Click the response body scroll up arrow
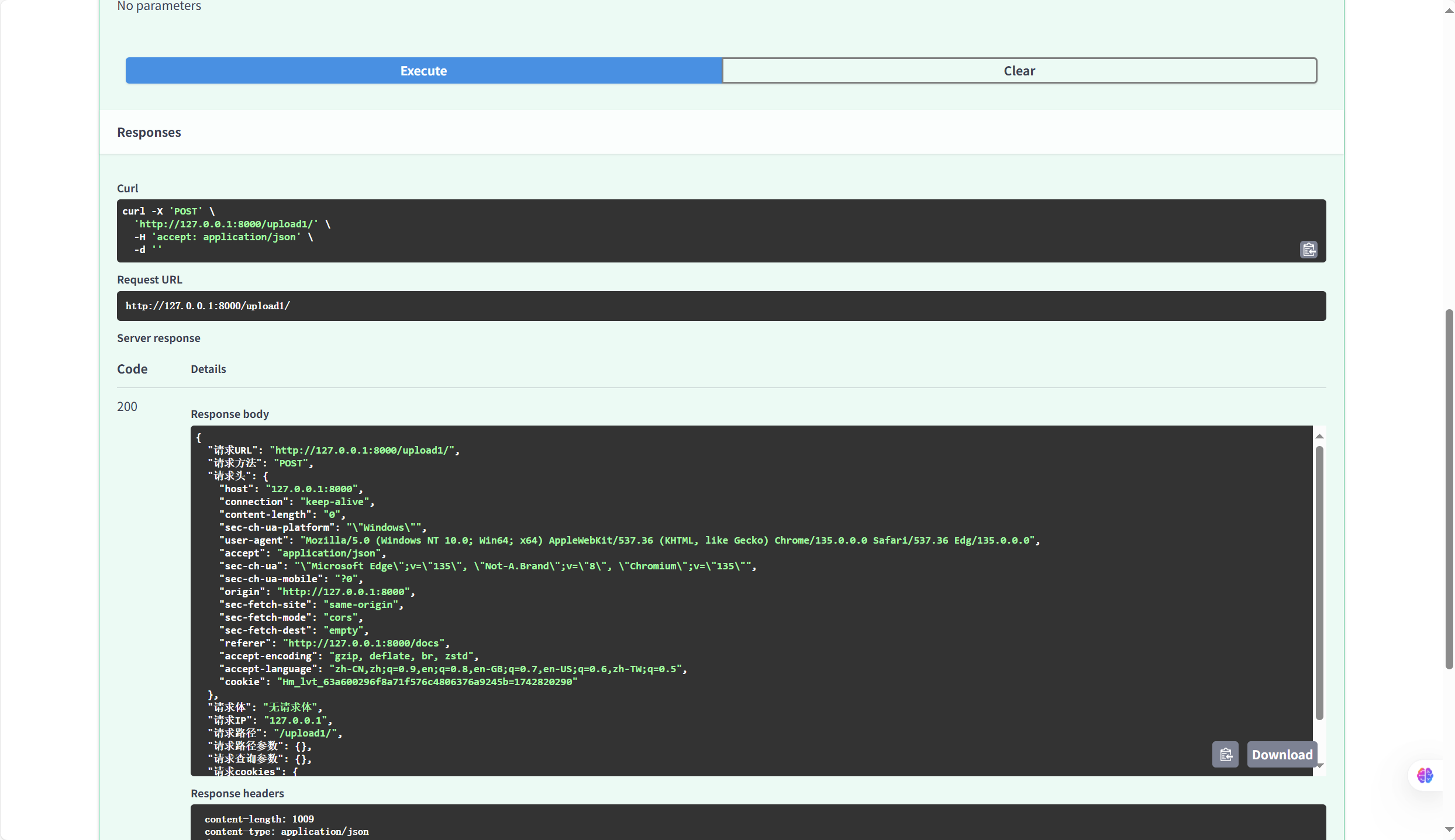Viewport: 1455px width, 840px height. click(1319, 436)
